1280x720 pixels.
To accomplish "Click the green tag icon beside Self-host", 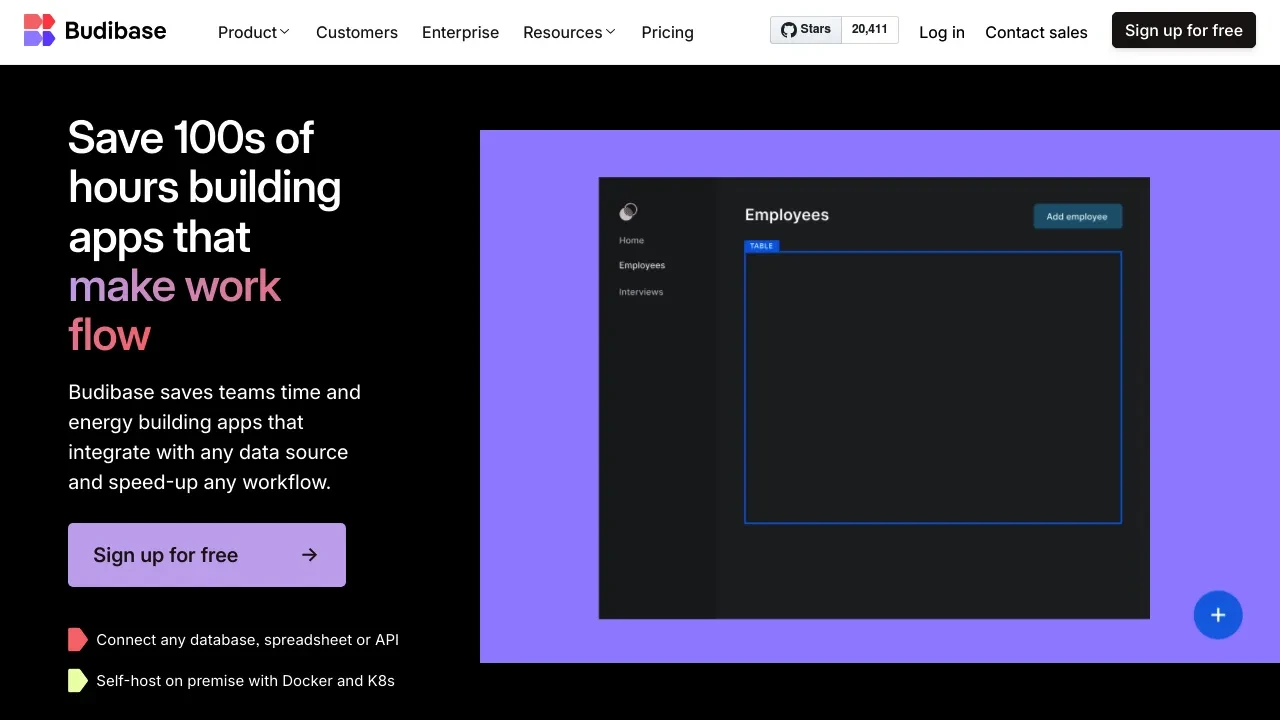I will pyautogui.click(x=78, y=680).
